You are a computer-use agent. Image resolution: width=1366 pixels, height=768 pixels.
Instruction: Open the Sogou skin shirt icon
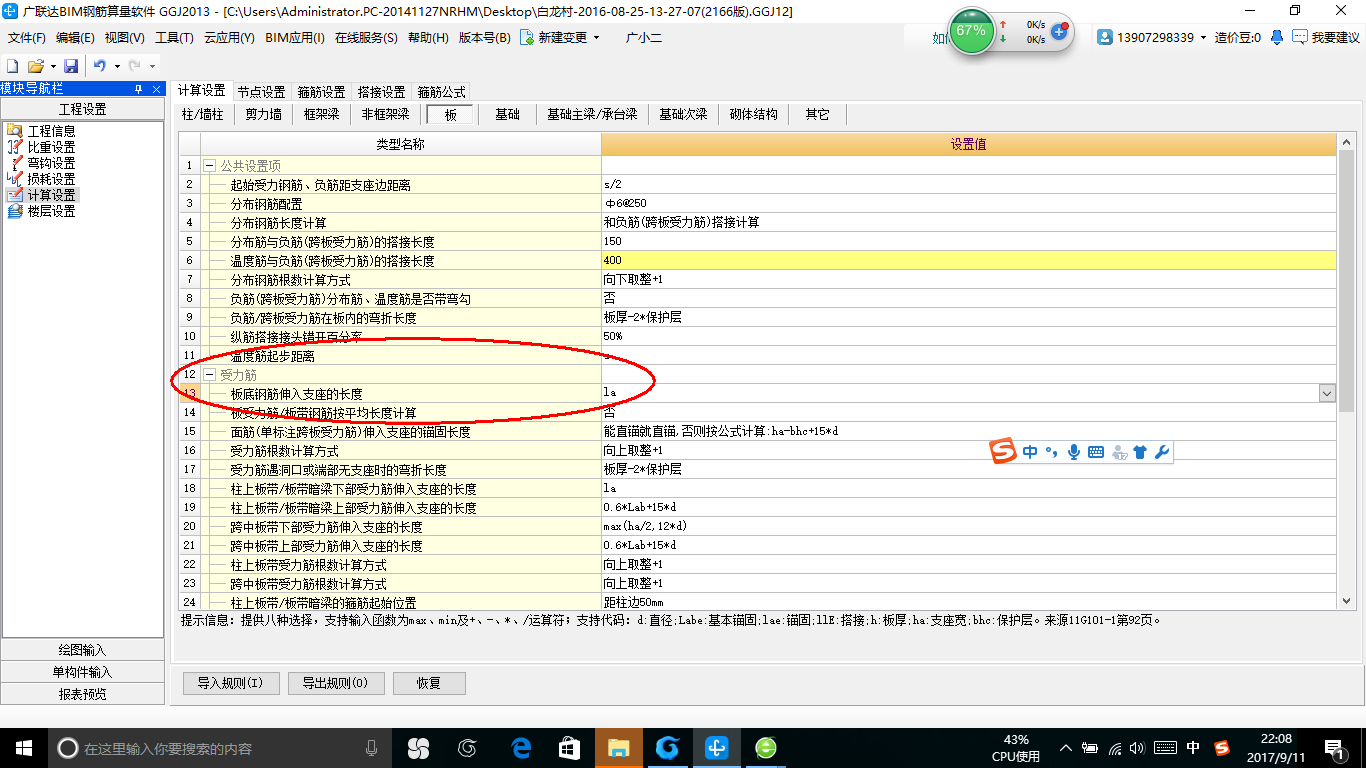tap(1140, 452)
